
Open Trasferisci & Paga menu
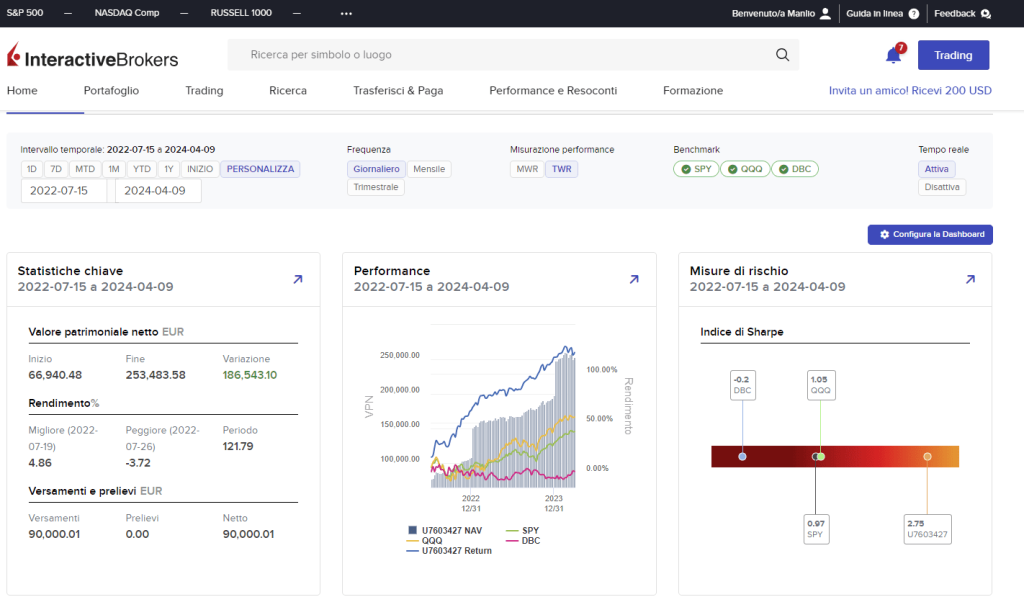tap(398, 91)
